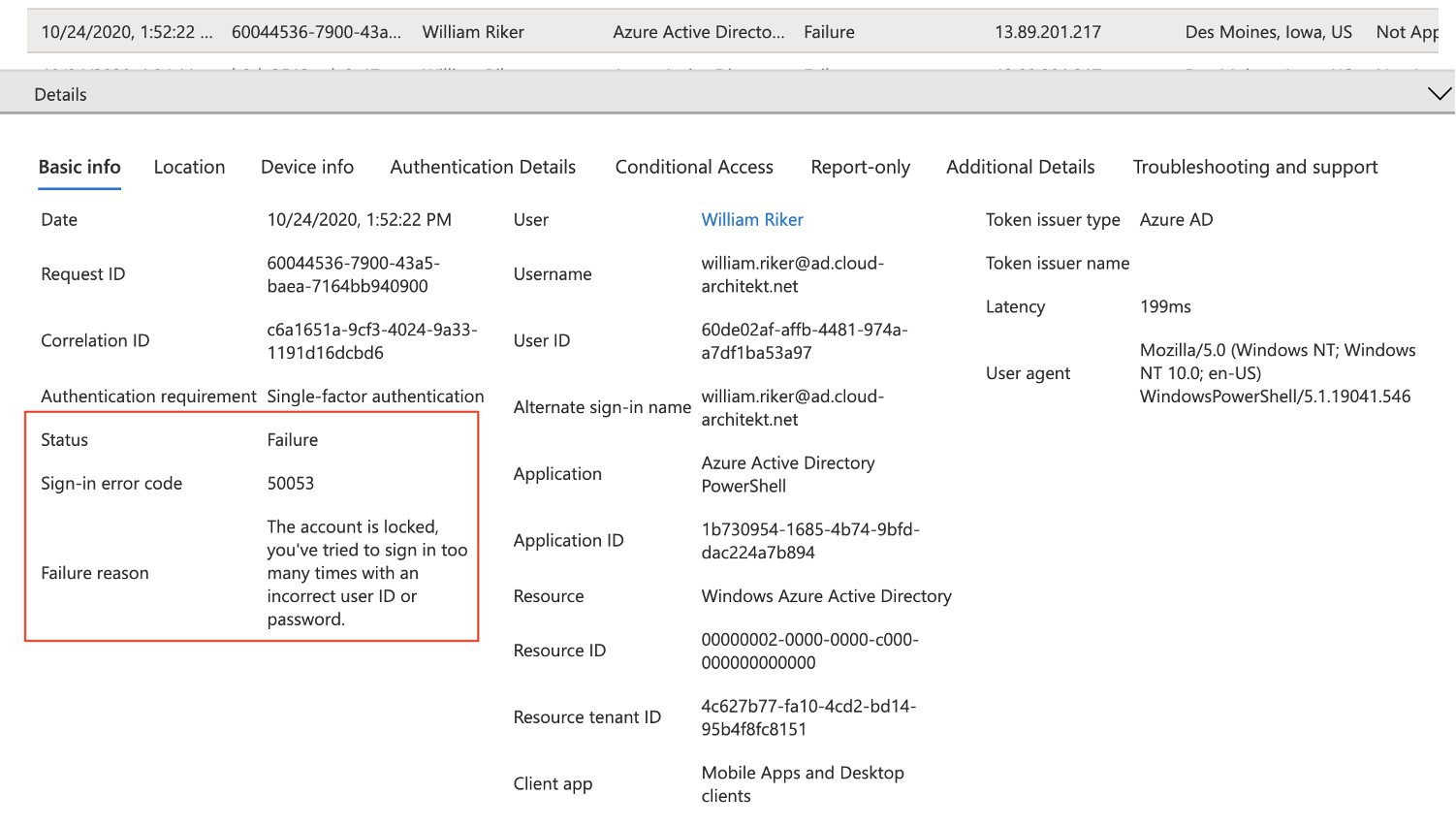Image resolution: width=1456 pixels, height=826 pixels.
Task: Click the Status value Failure in details
Action: pos(293,440)
